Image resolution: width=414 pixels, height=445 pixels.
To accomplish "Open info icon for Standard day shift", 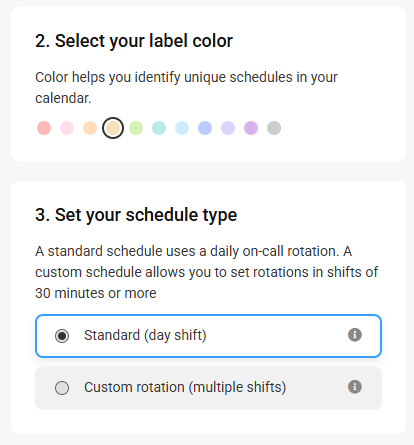I will coord(355,335).
